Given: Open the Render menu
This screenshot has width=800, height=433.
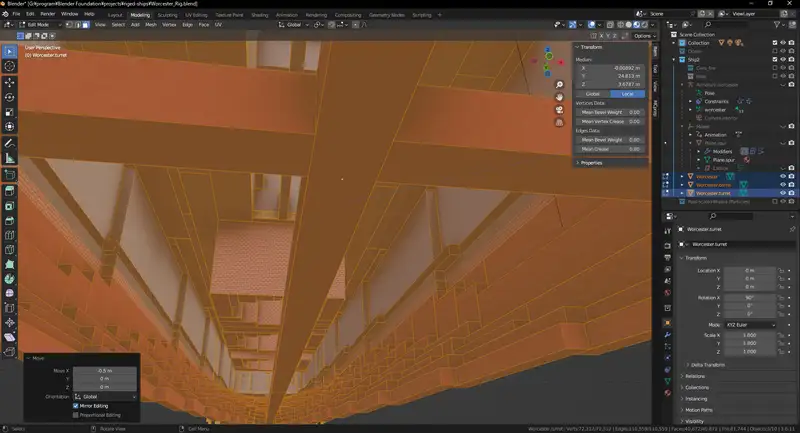Looking at the screenshot, I should pyautogui.click(x=47, y=14).
